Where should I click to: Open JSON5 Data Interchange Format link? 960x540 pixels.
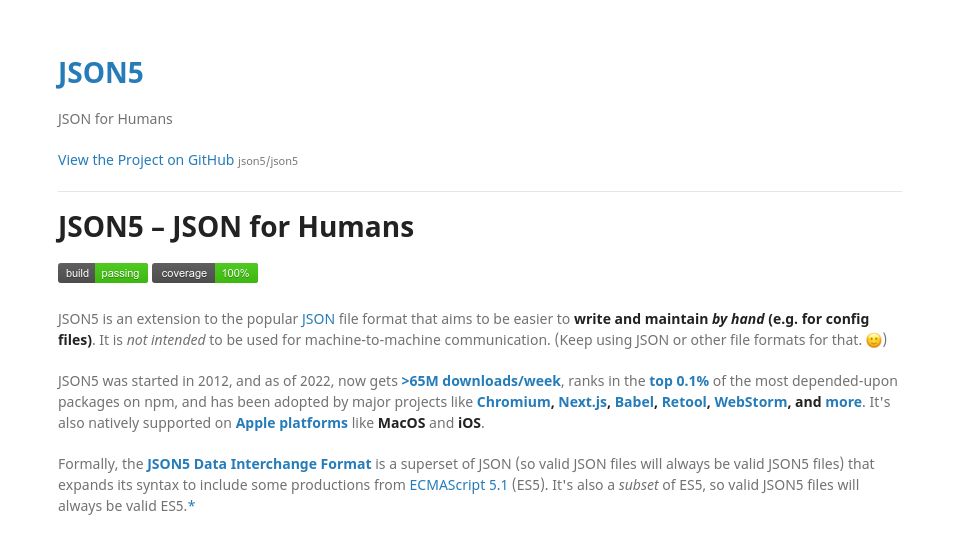(x=259, y=464)
